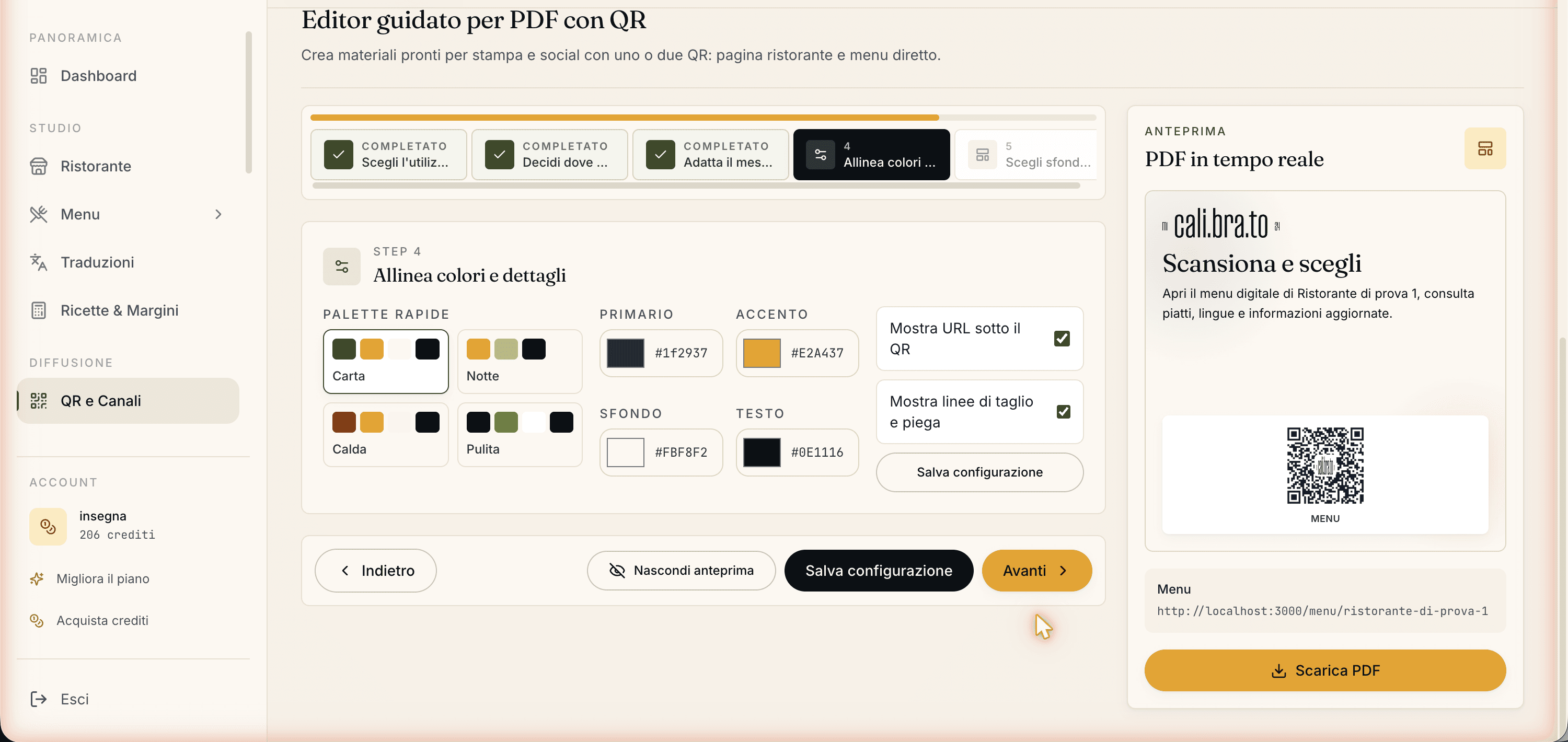Click the Primario hex field #1f2937
This screenshot has height=742, width=1568.
tap(681, 353)
